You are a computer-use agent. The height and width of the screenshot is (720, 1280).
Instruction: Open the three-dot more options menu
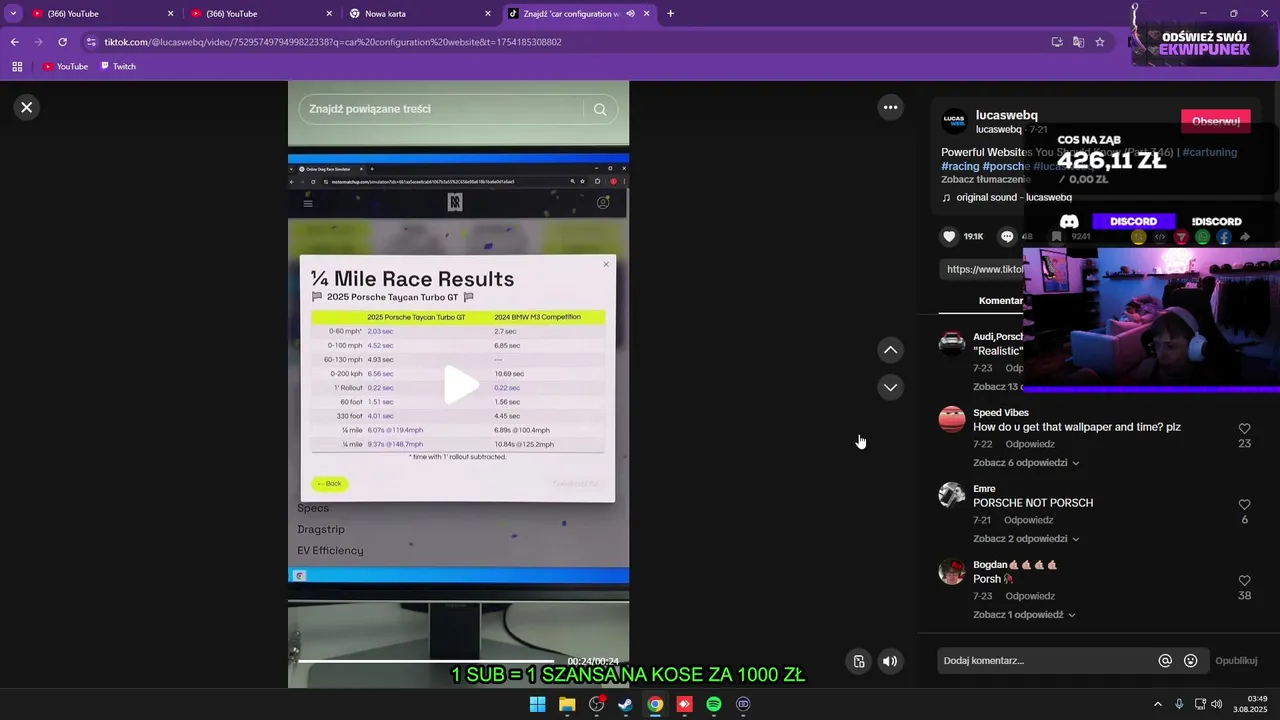(x=890, y=107)
